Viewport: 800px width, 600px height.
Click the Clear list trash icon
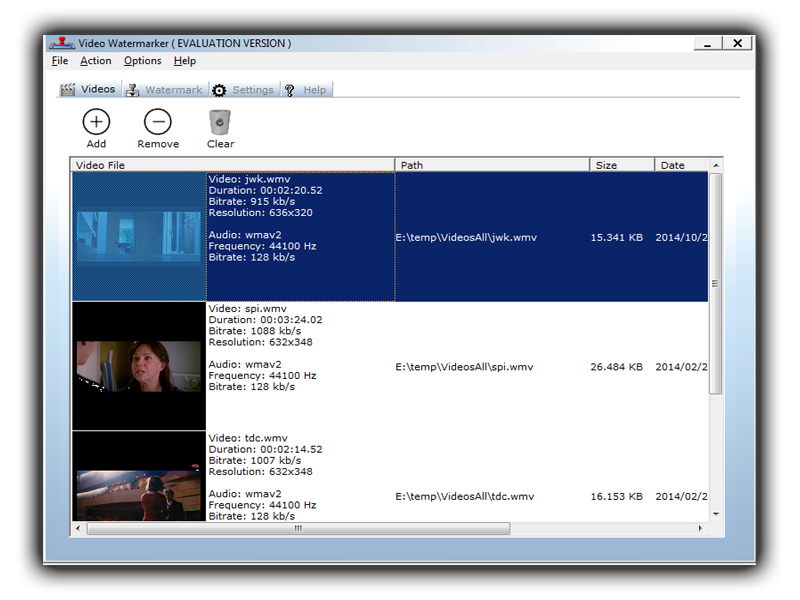pyautogui.click(x=220, y=122)
